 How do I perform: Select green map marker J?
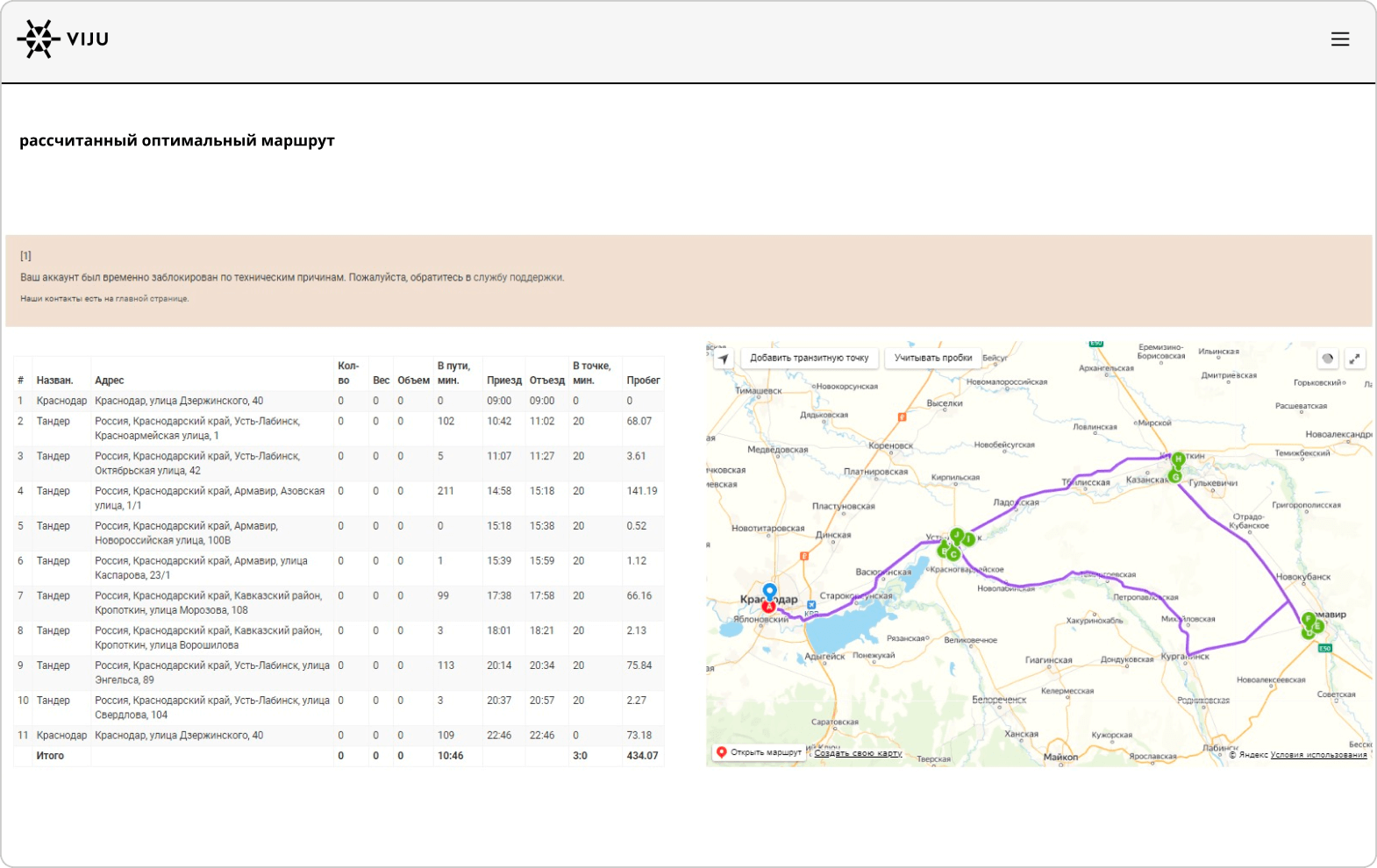(x=957, y=534)
